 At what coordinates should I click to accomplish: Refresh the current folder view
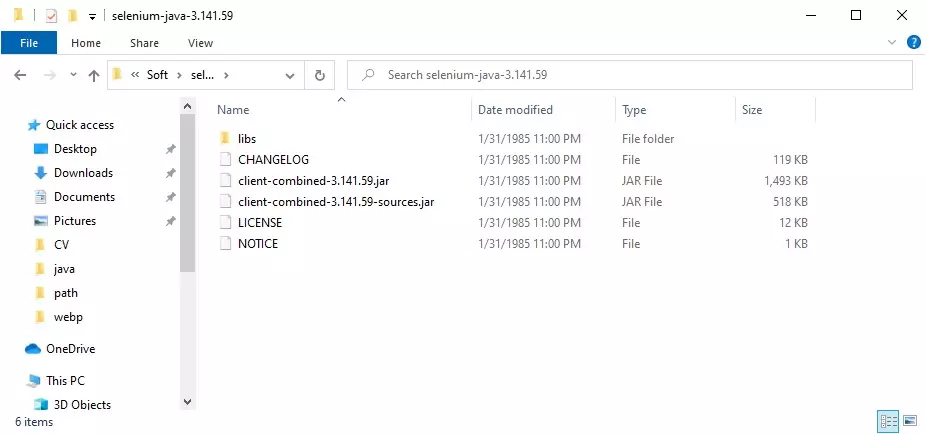pyautogui.click(x=319, y=75)
